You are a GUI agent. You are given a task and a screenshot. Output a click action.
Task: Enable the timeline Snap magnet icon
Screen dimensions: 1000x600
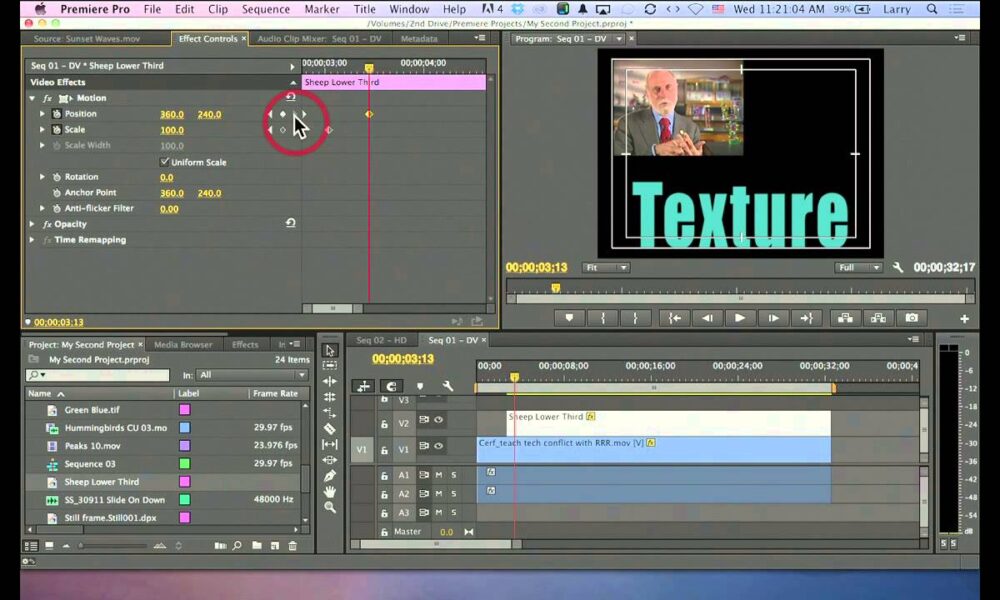tap(391, 386)
